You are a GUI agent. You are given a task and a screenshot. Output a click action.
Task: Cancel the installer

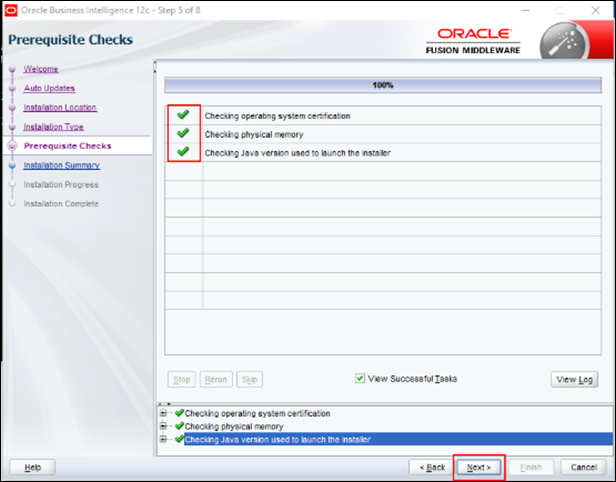coord(584,467)
